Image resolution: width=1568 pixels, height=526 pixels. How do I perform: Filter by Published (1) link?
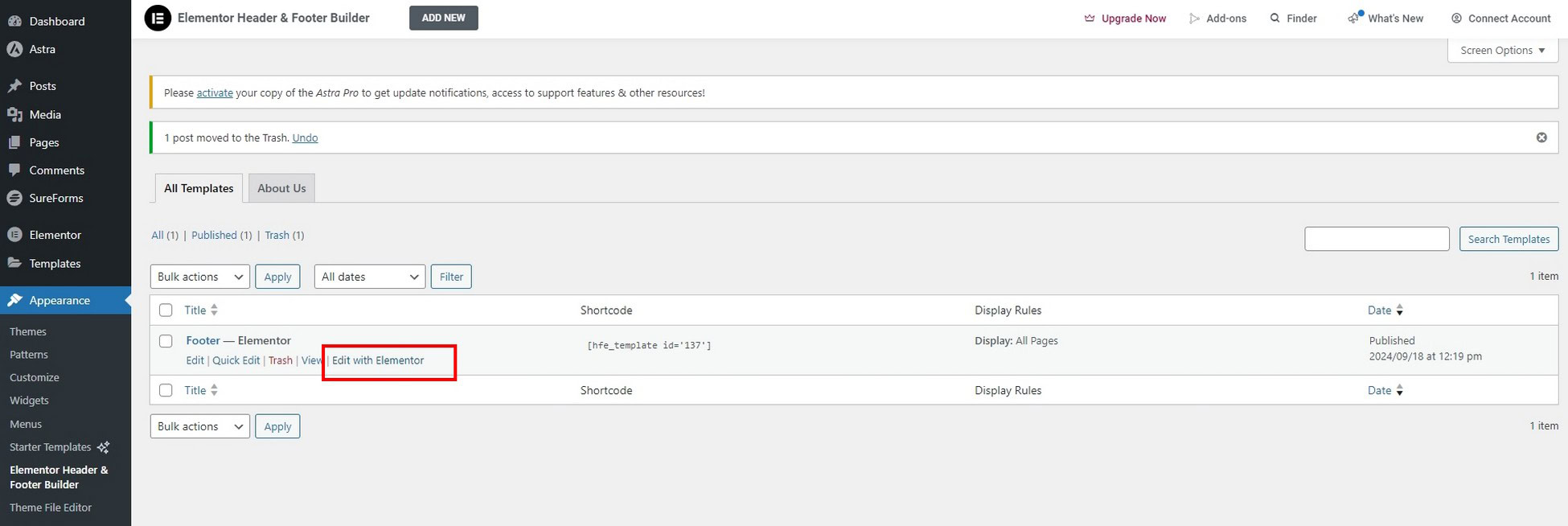click(x=221, y=235)
